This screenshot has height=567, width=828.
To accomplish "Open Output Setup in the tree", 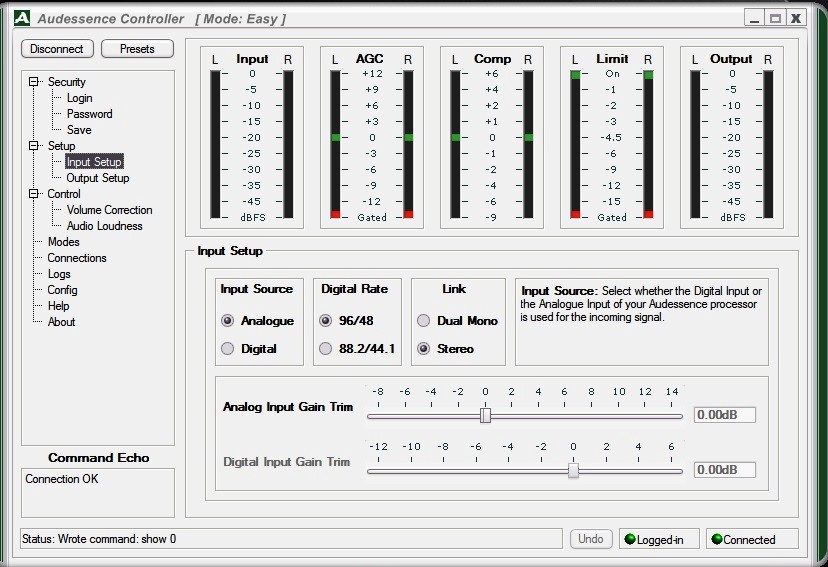I will coord(98,178).
